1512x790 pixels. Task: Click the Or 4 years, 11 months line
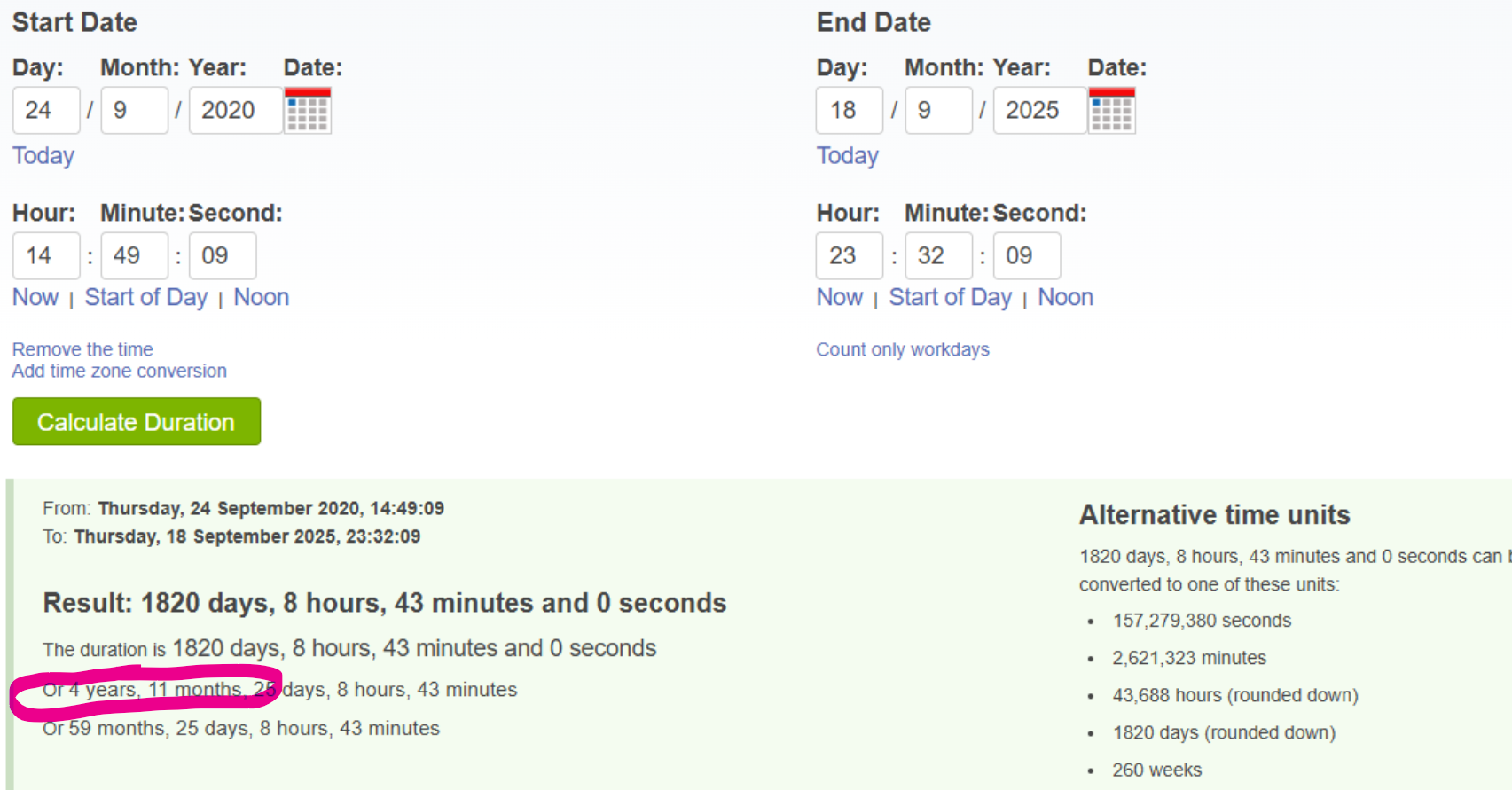280,690
